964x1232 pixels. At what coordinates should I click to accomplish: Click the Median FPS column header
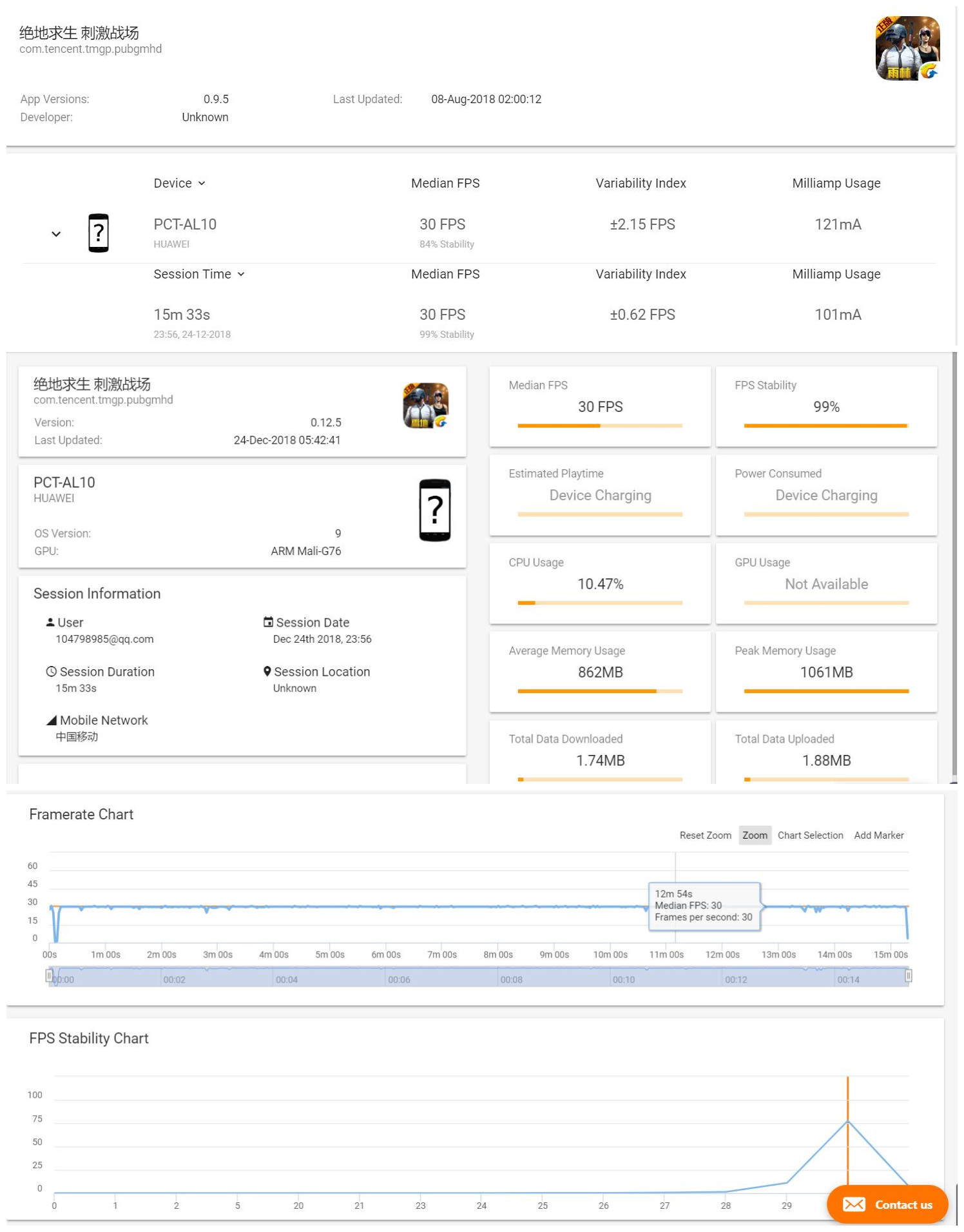[445, 183]
